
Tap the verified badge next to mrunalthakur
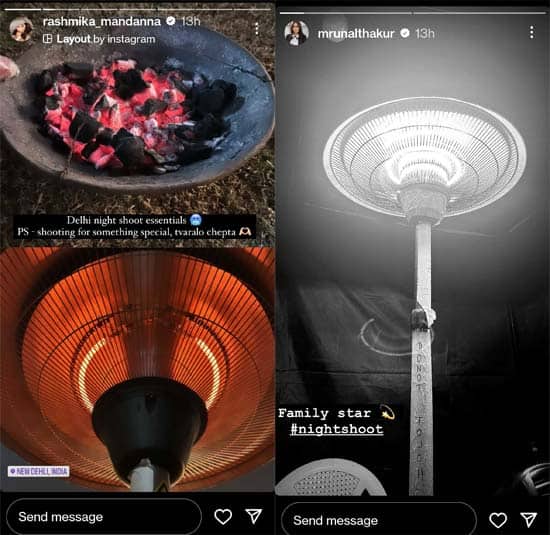click(405, 33)
